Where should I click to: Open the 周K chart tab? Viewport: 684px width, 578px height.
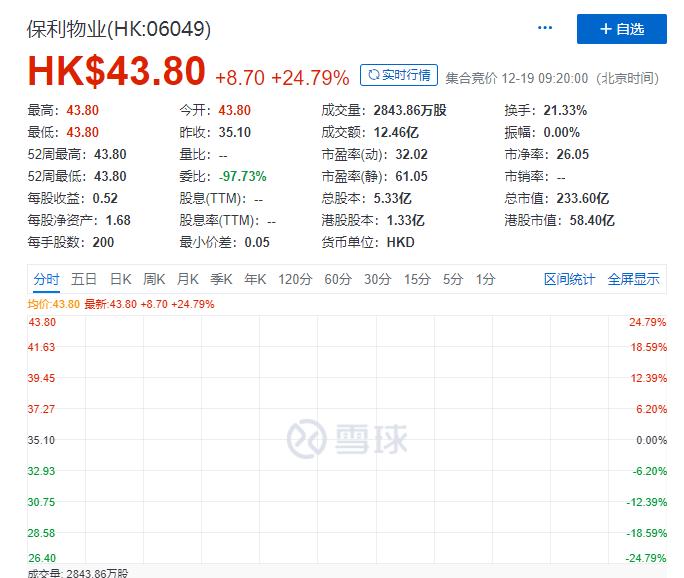pos(154,279)
